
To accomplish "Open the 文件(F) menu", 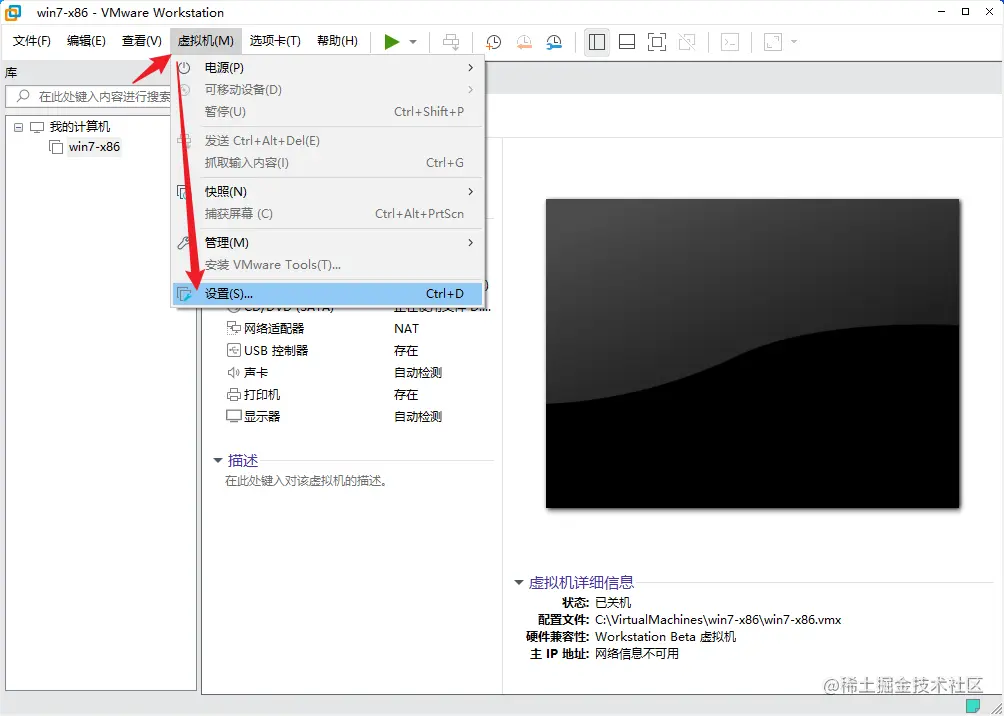I will tap(32, 41).
